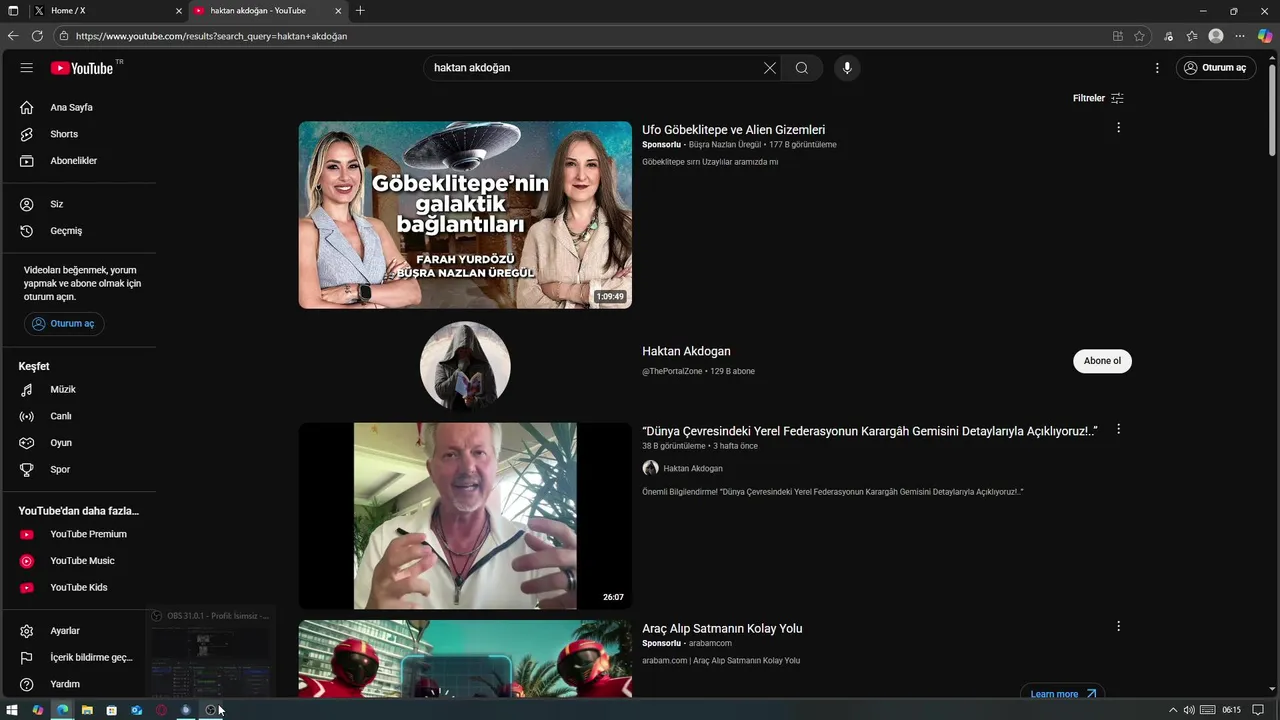The width and height of the screenshot is (1280, 720).
Task: Open Haktan Akdogan uploader link under video
Action: pos(692,468)
